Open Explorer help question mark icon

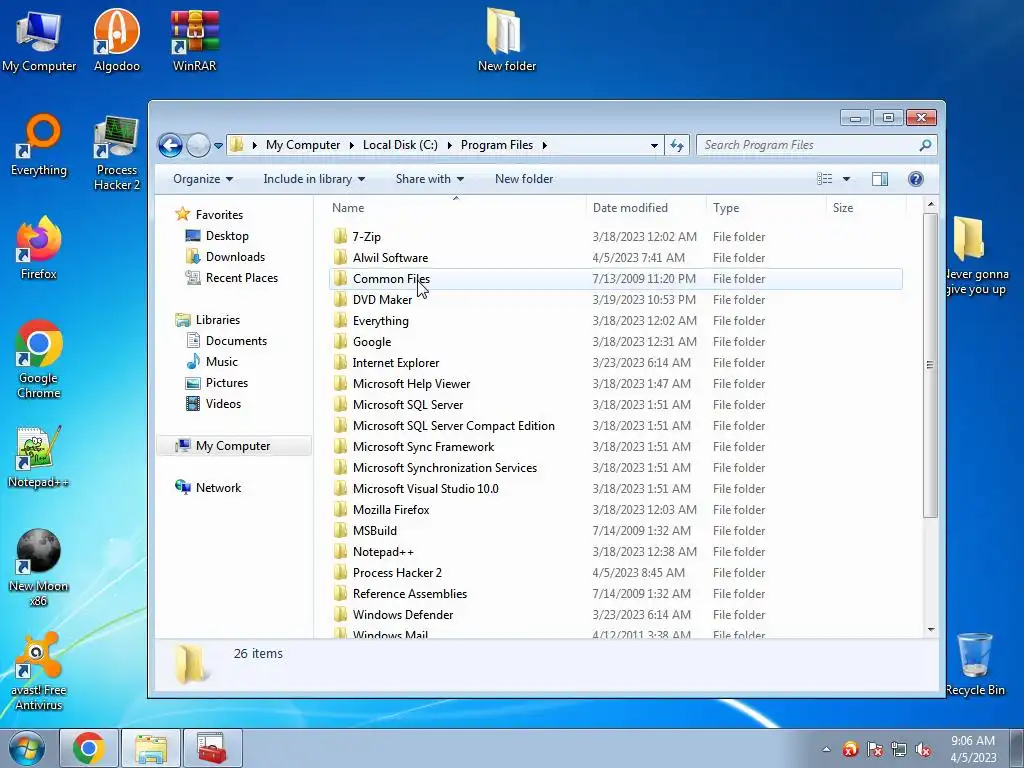[x=916, y=179]
